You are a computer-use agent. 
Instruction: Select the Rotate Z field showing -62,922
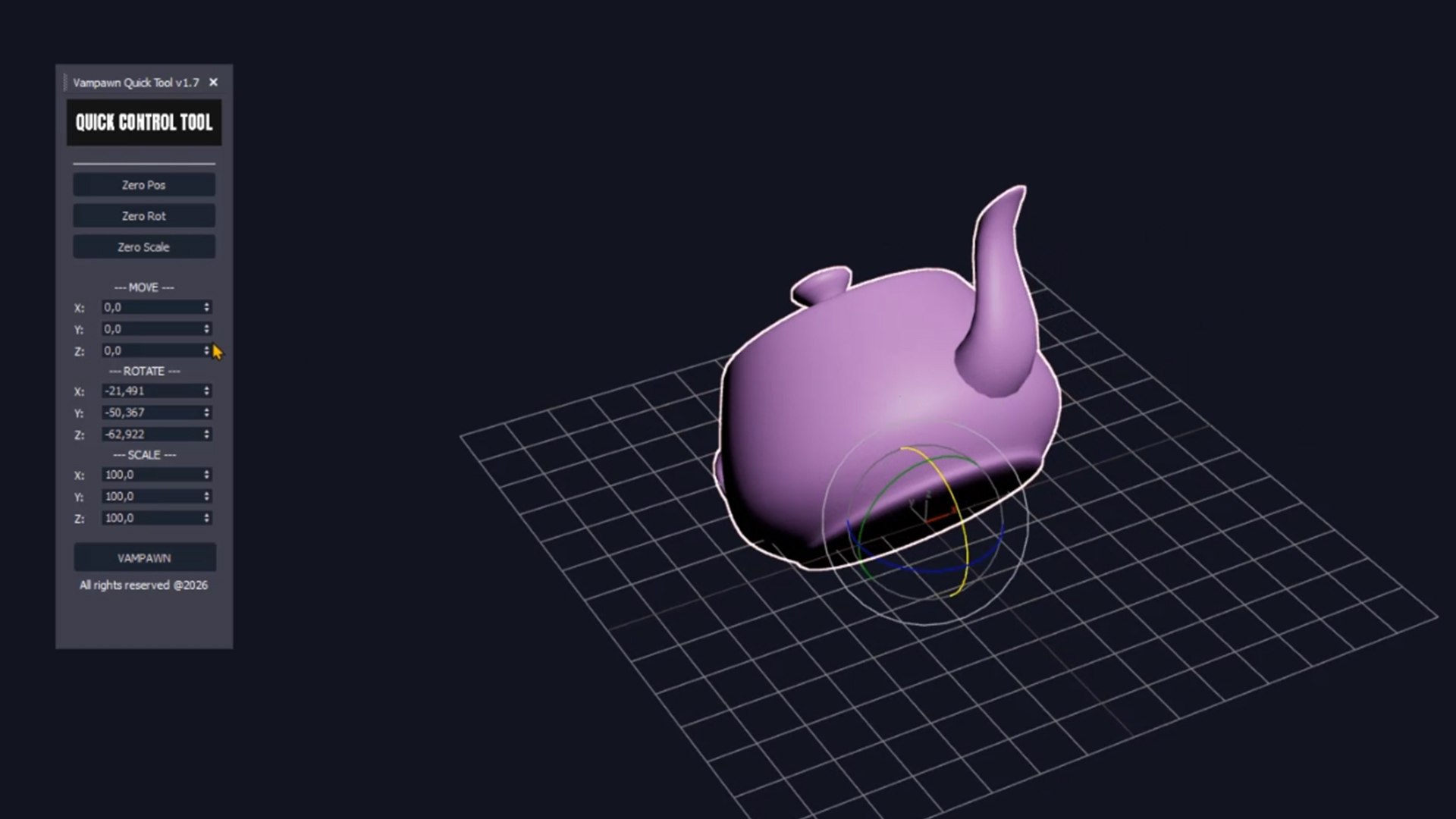coord(152,435)
